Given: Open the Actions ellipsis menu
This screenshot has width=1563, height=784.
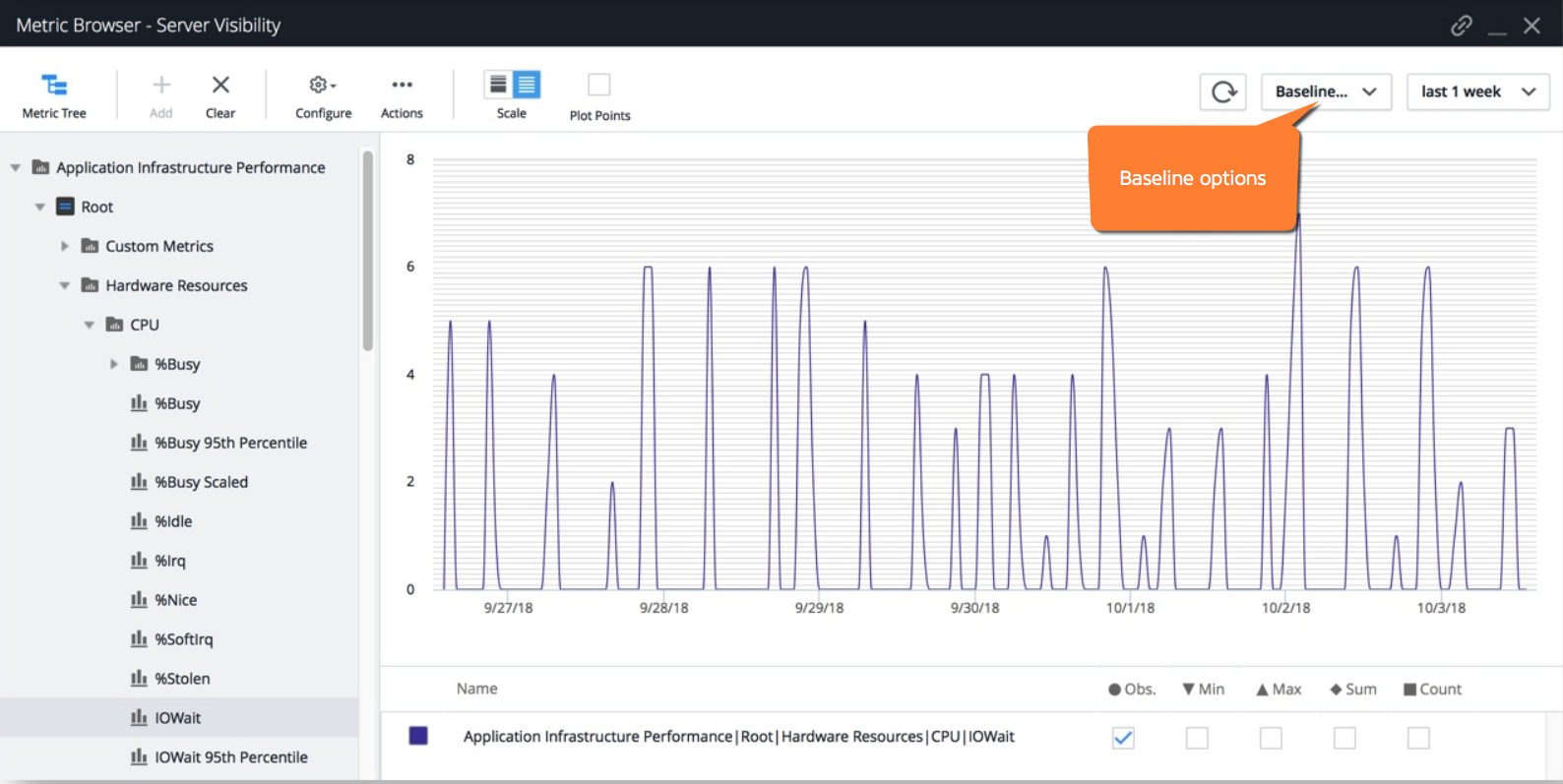Looking at the screenshot, I should coord(402,95).
